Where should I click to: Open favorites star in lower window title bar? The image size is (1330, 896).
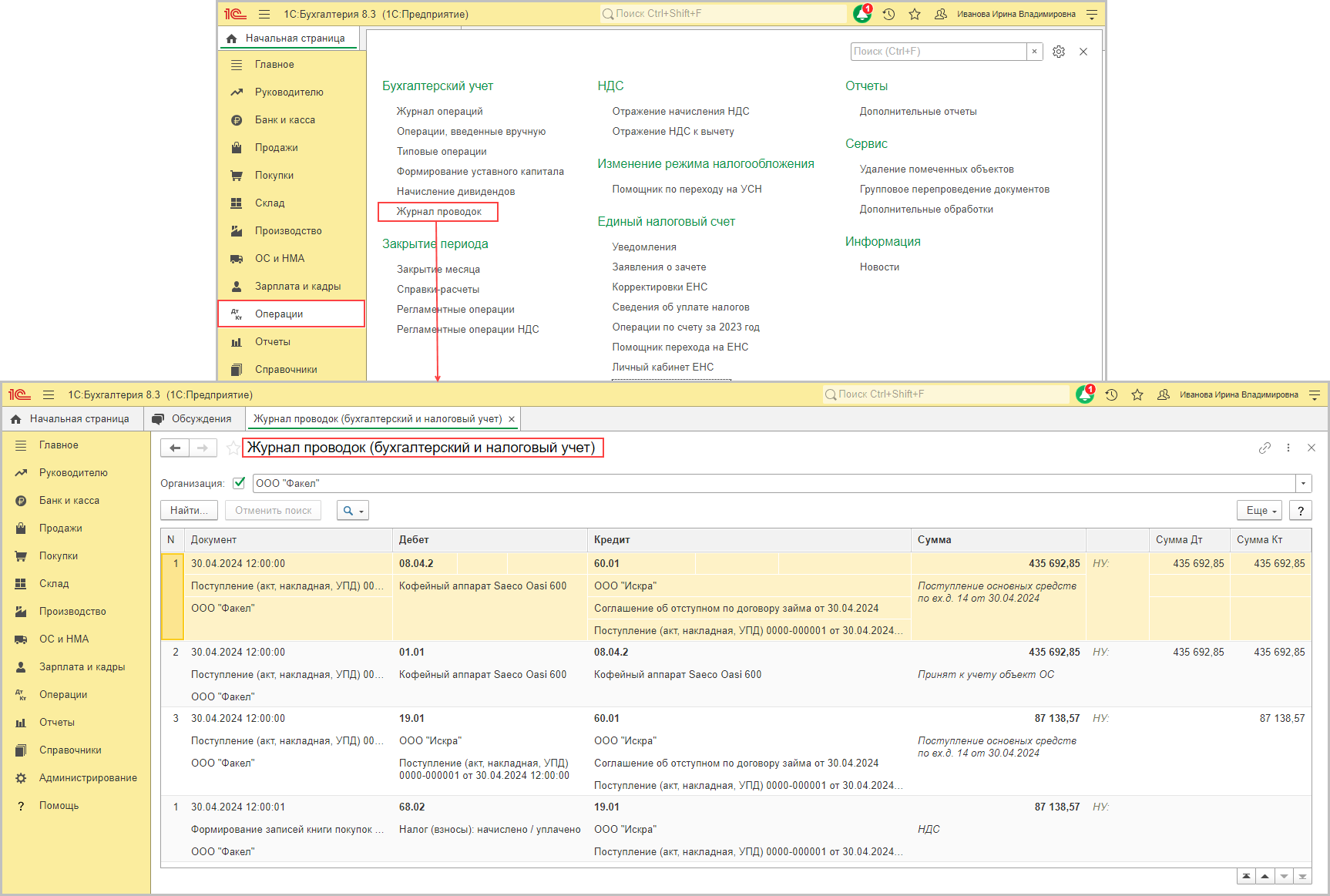1137,394
